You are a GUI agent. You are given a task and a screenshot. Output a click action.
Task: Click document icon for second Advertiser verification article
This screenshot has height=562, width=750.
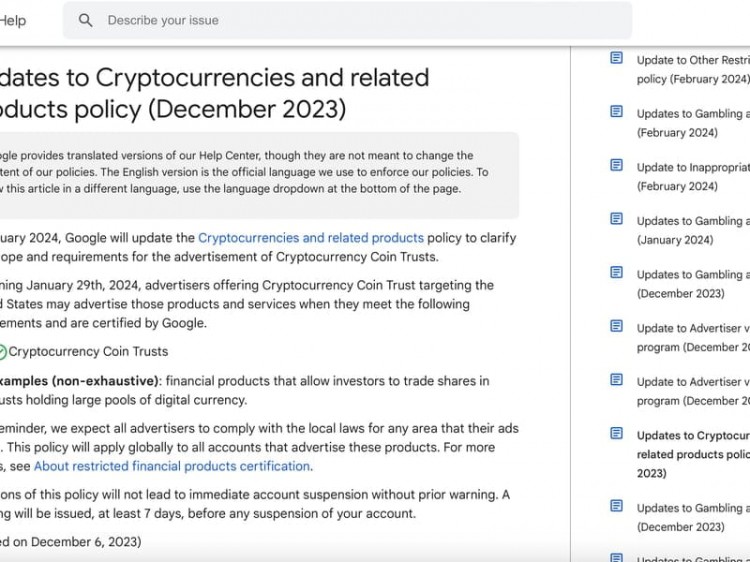tap(617, 380)
